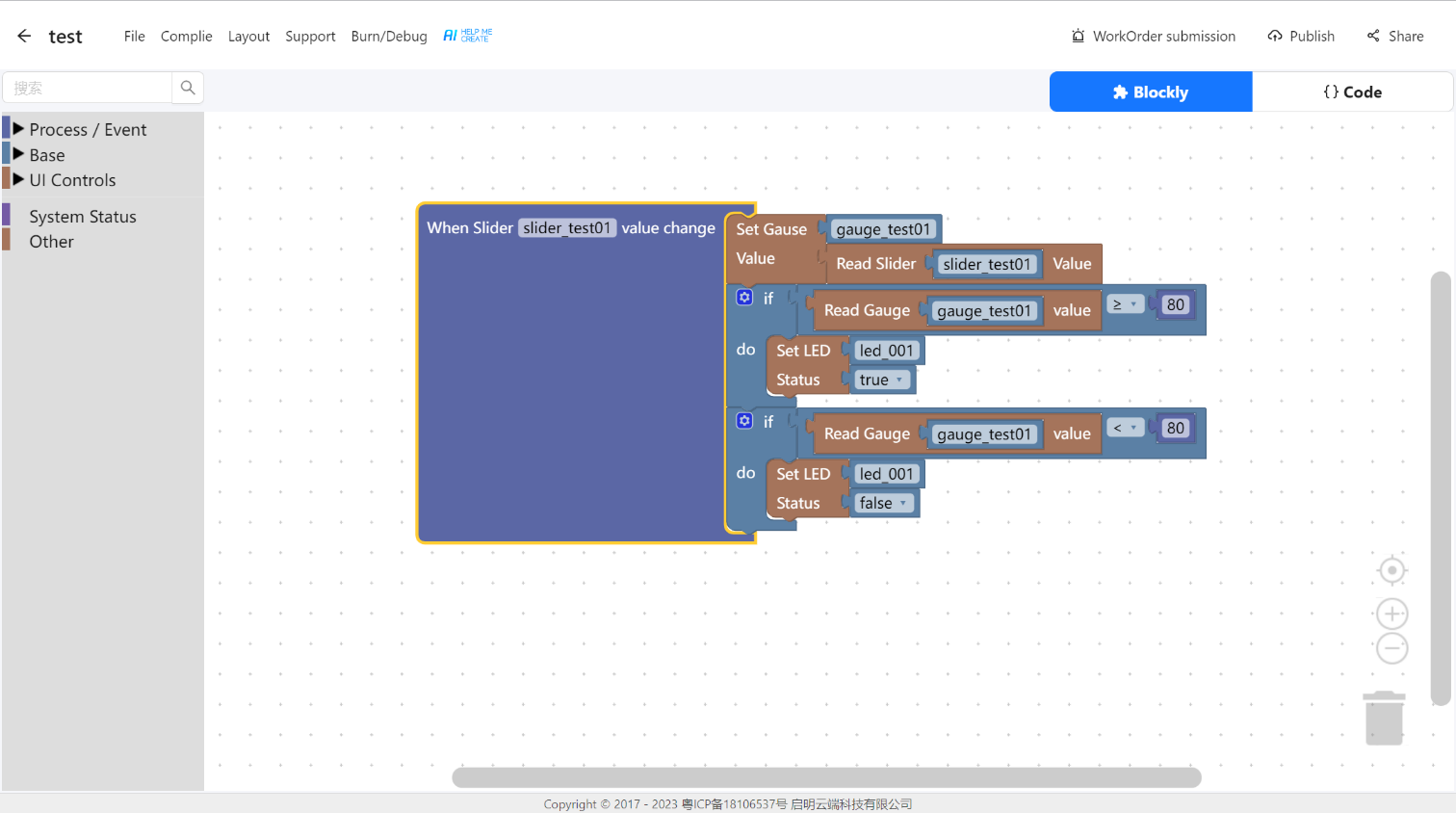The height and width of the screenshot is (813, 1456).
Task: Switch to the Code tab
Action: 1353,92
